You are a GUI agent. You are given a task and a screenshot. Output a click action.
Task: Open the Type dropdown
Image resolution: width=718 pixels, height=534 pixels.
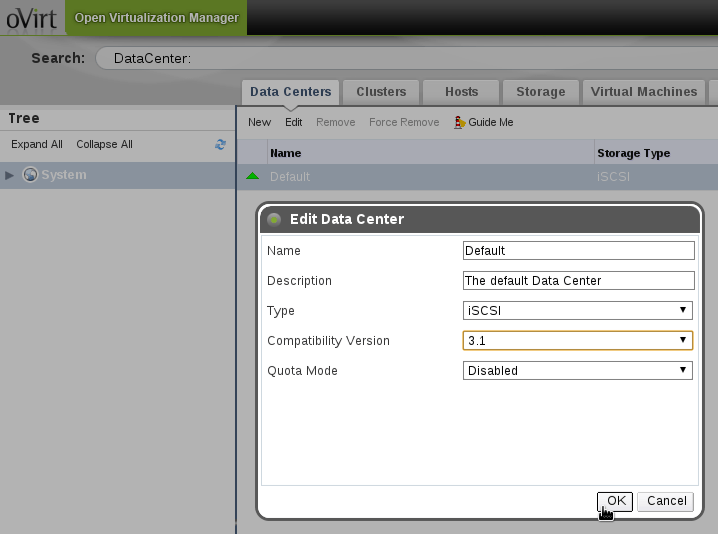(578, 311)
